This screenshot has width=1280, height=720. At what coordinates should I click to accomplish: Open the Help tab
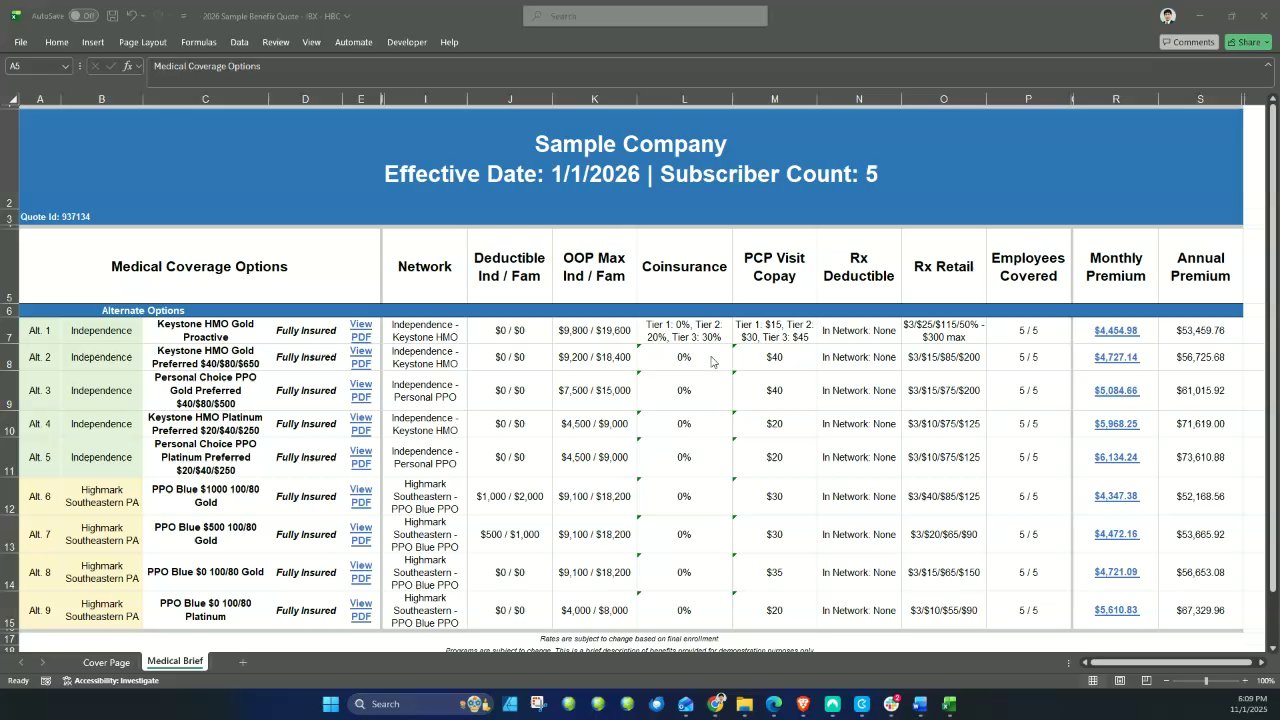(x=449, y=42)
